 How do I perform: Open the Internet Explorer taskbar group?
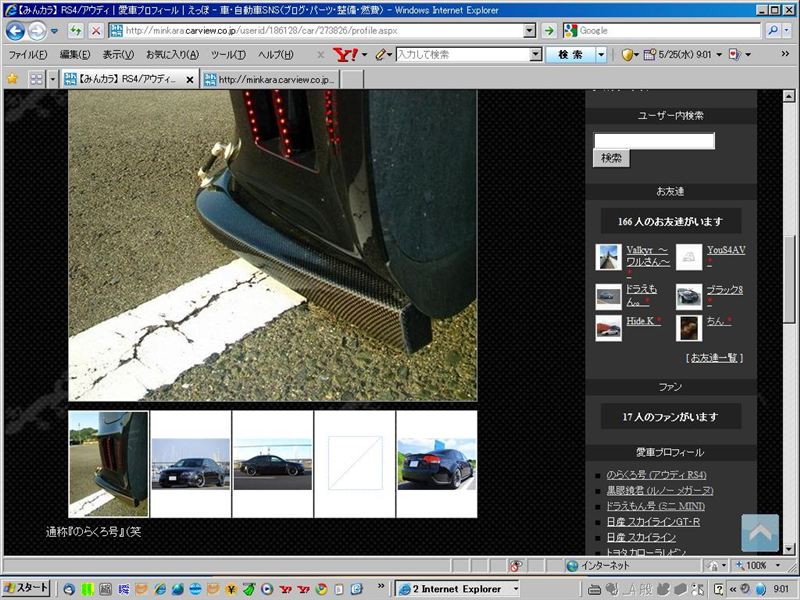(457, 589)
